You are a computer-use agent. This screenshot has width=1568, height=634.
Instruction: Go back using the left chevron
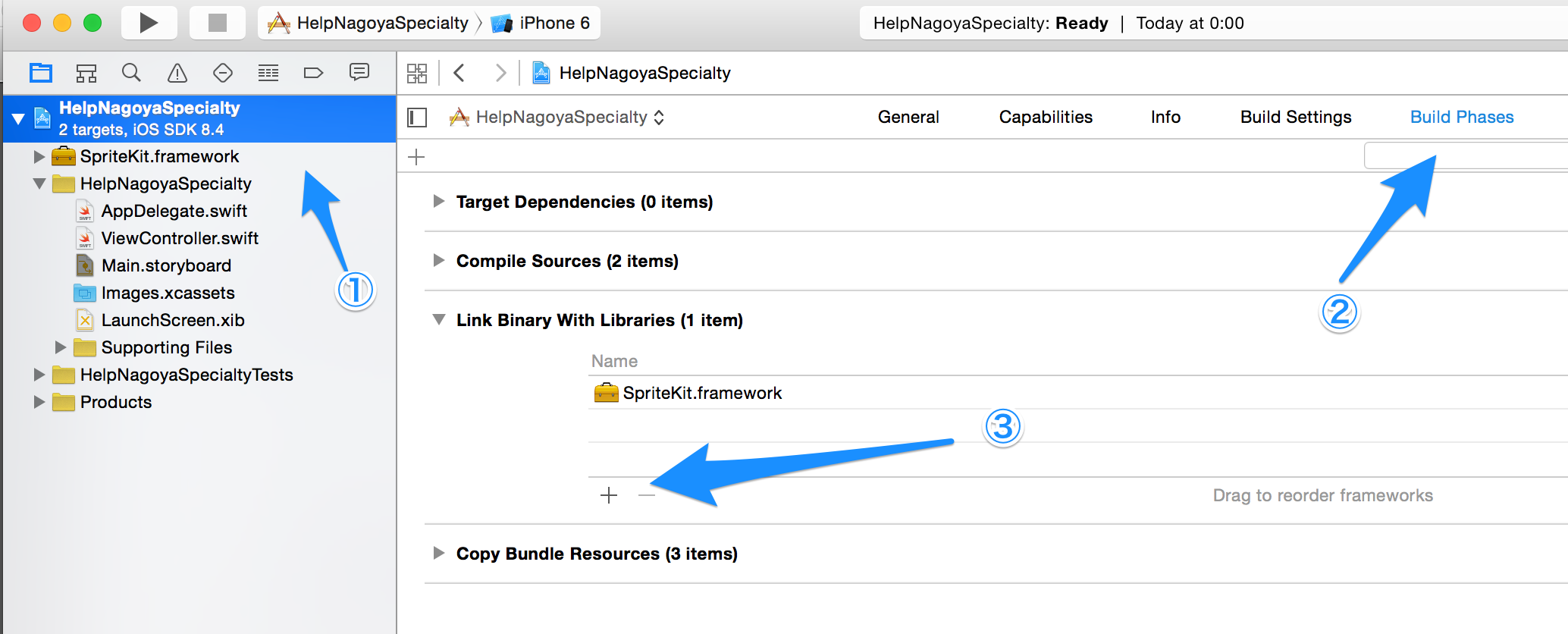point(459,73)
